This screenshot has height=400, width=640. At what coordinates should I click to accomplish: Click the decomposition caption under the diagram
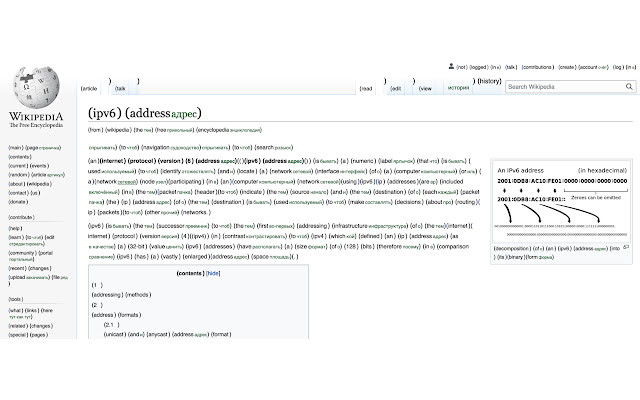[x=557, y=253]
